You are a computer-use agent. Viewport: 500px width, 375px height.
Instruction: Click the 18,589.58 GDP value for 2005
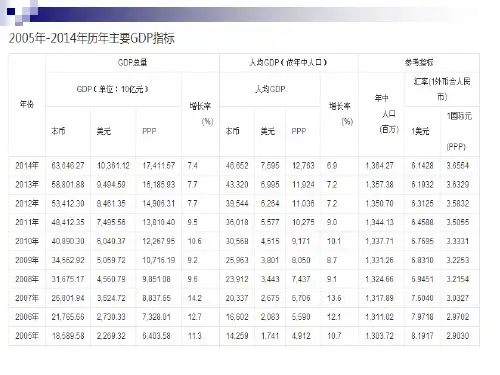(x=68, y=336)
